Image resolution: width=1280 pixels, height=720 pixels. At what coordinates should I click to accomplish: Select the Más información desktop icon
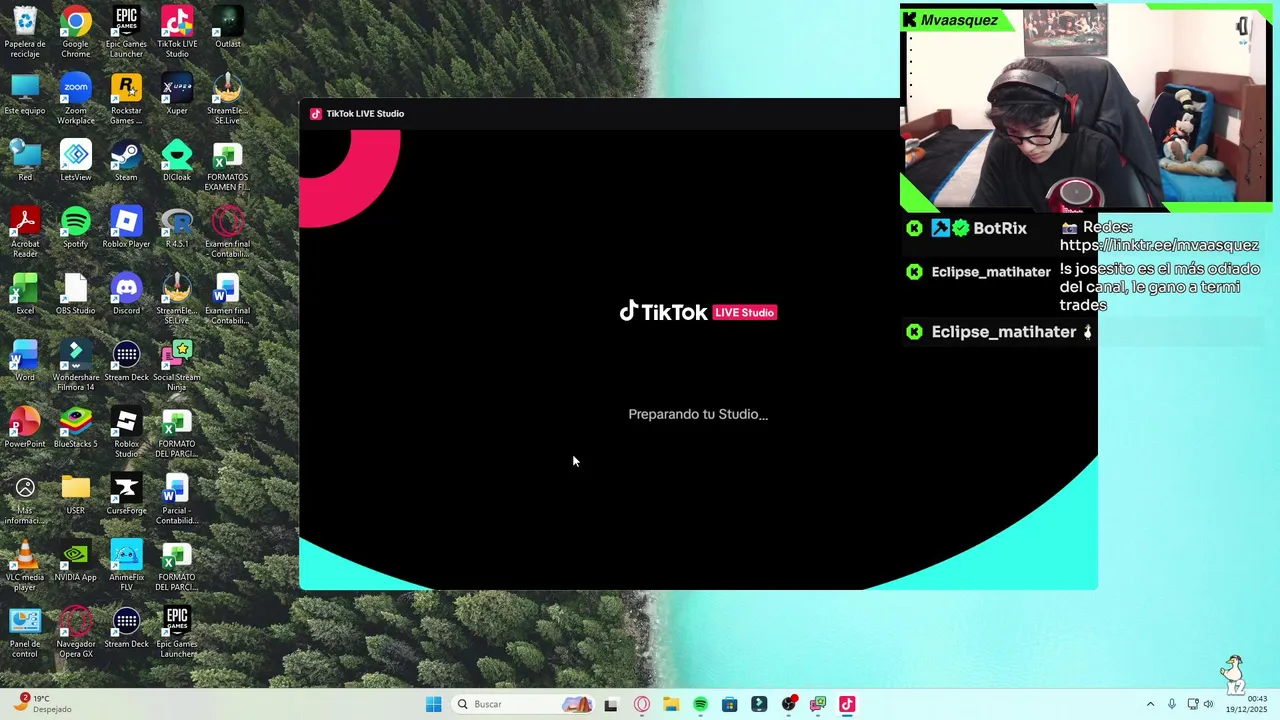click(x=25, y=499)
